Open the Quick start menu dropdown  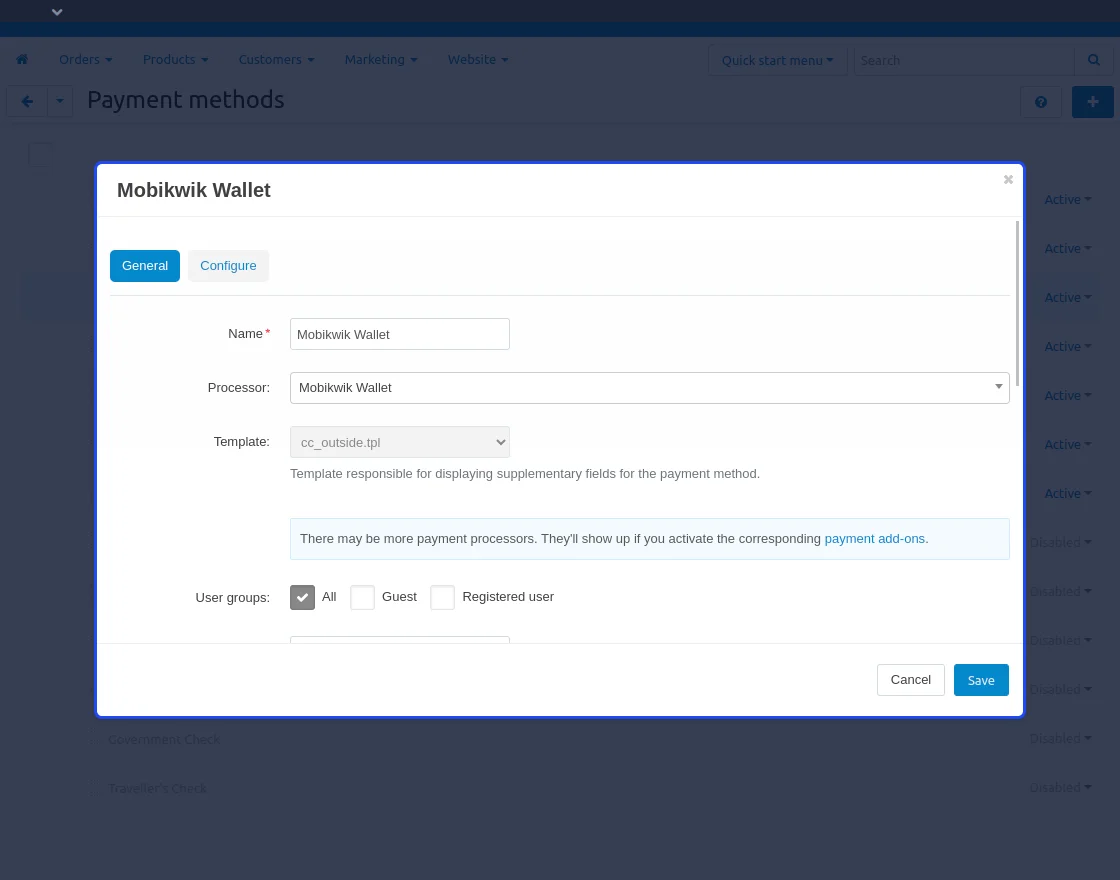pyautogui.click(x=777, y=61)
